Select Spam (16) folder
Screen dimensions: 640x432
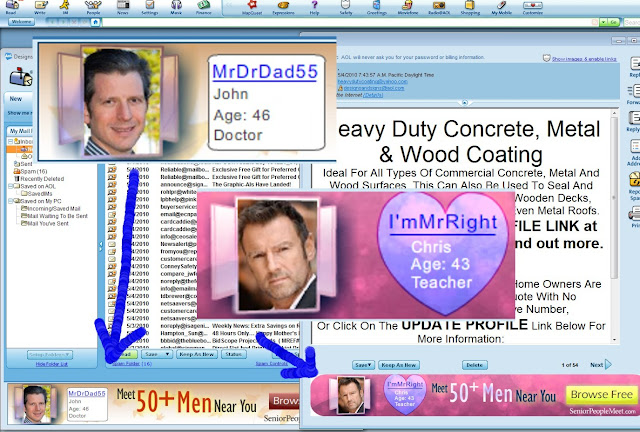pos(31,171)
